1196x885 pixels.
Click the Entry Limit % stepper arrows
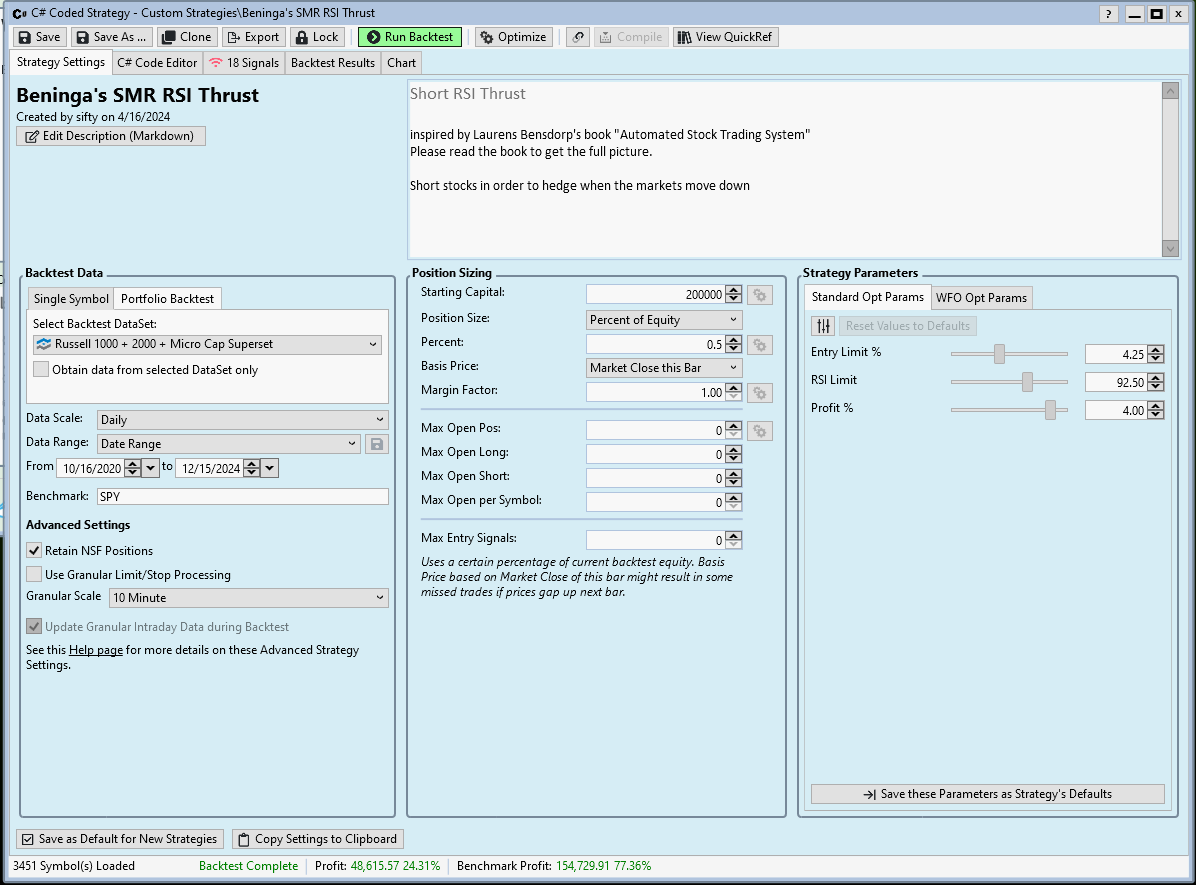pos(1156,354)
